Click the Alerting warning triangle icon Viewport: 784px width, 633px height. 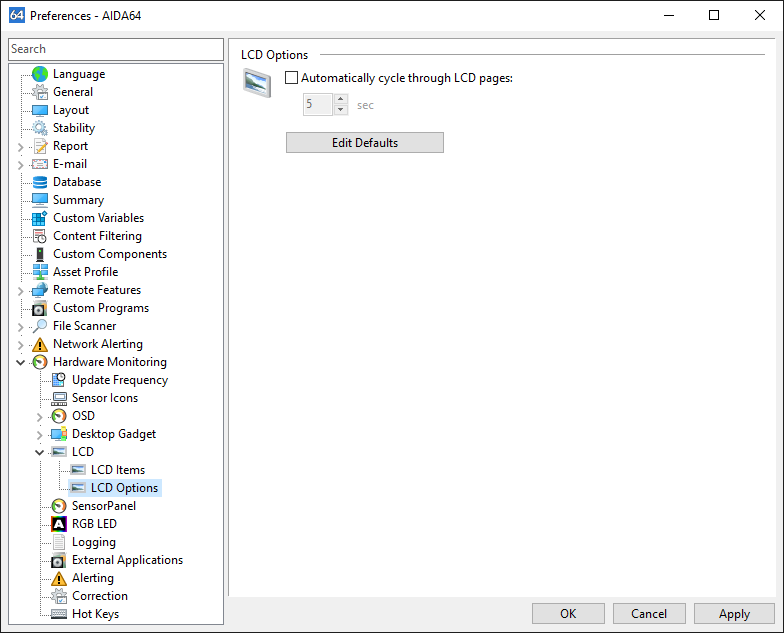[x=58, y=578]
